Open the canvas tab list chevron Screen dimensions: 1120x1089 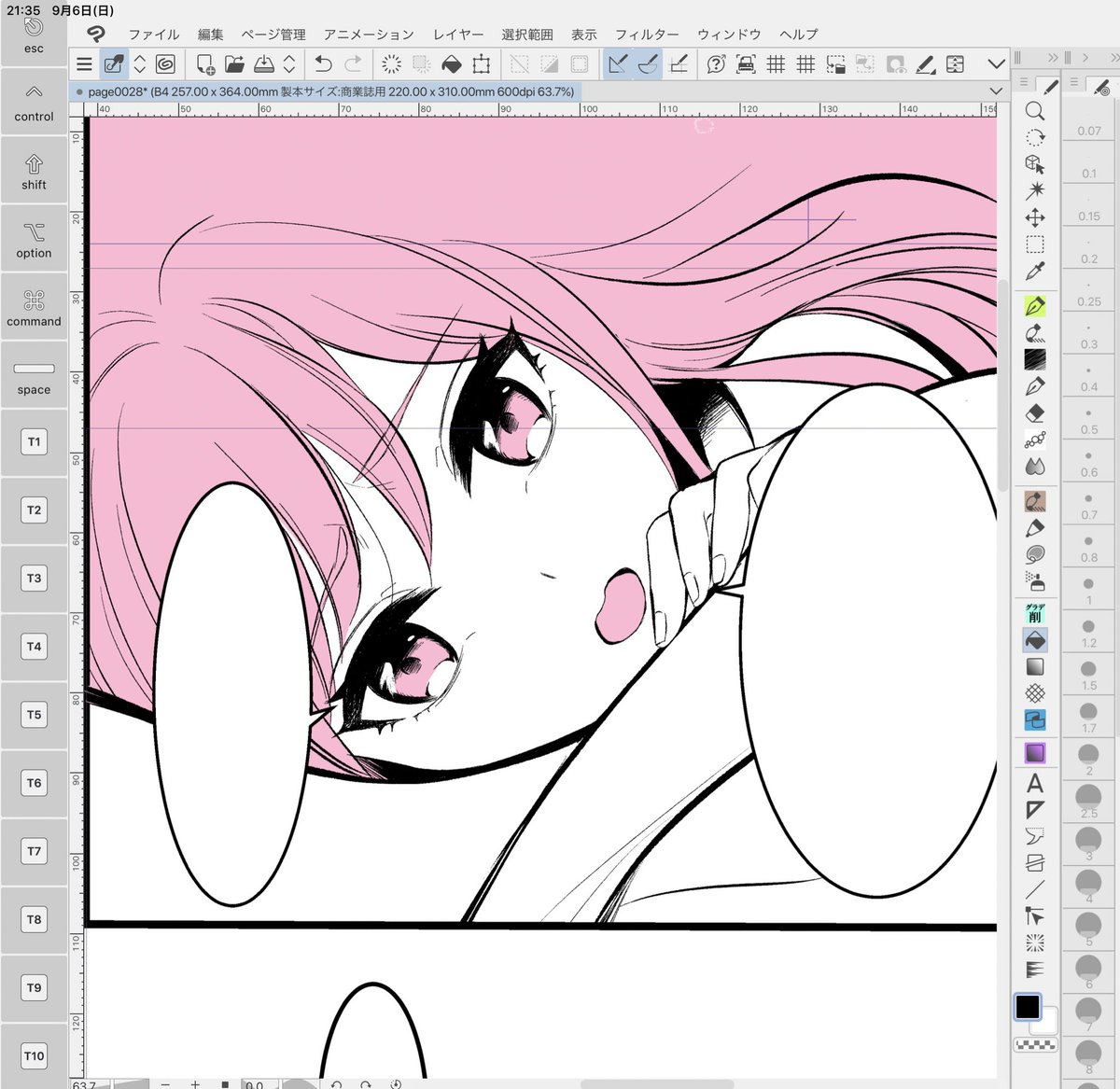coord(996,91)
